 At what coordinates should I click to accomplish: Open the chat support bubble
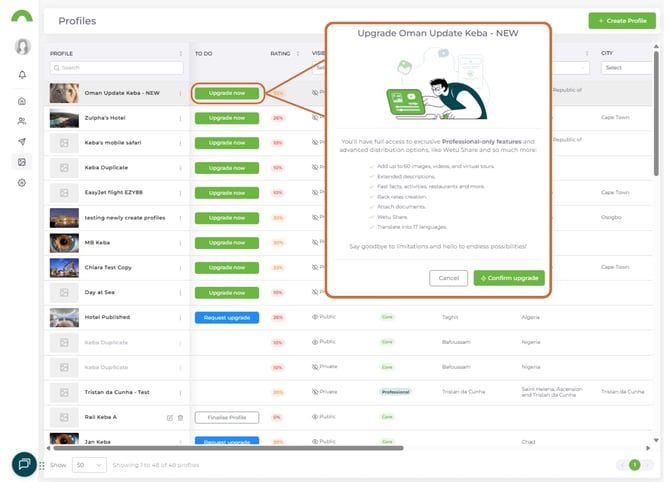[24, 464]
